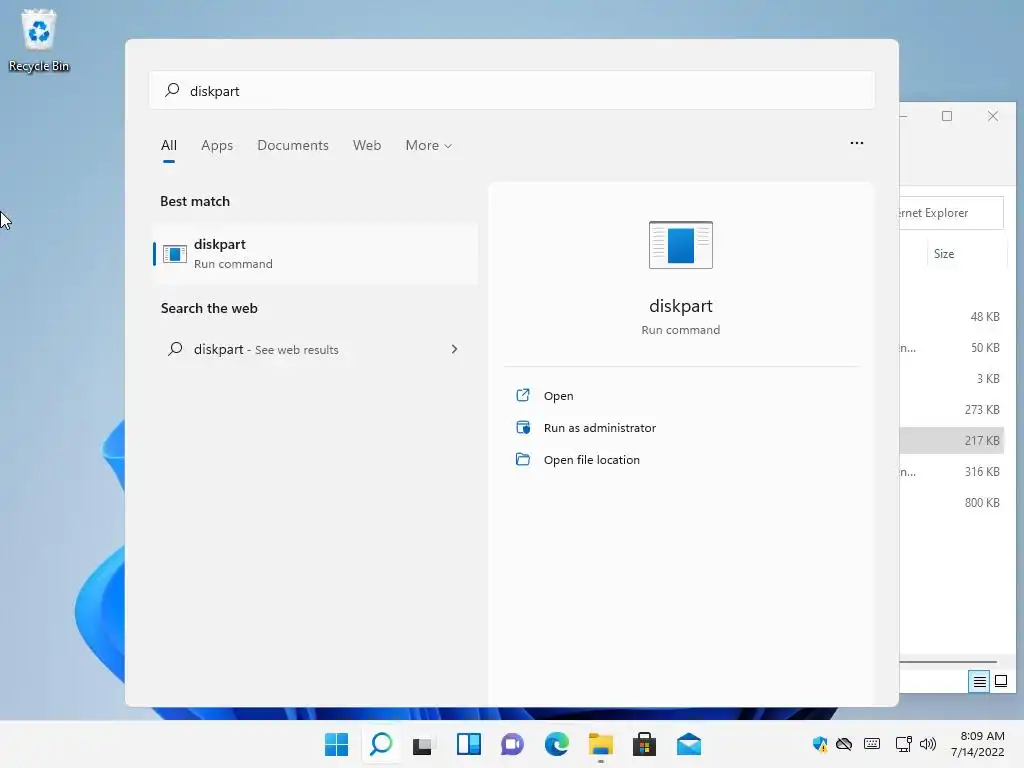
Task: Open the three-dot options menu
Action: [857, 142]
